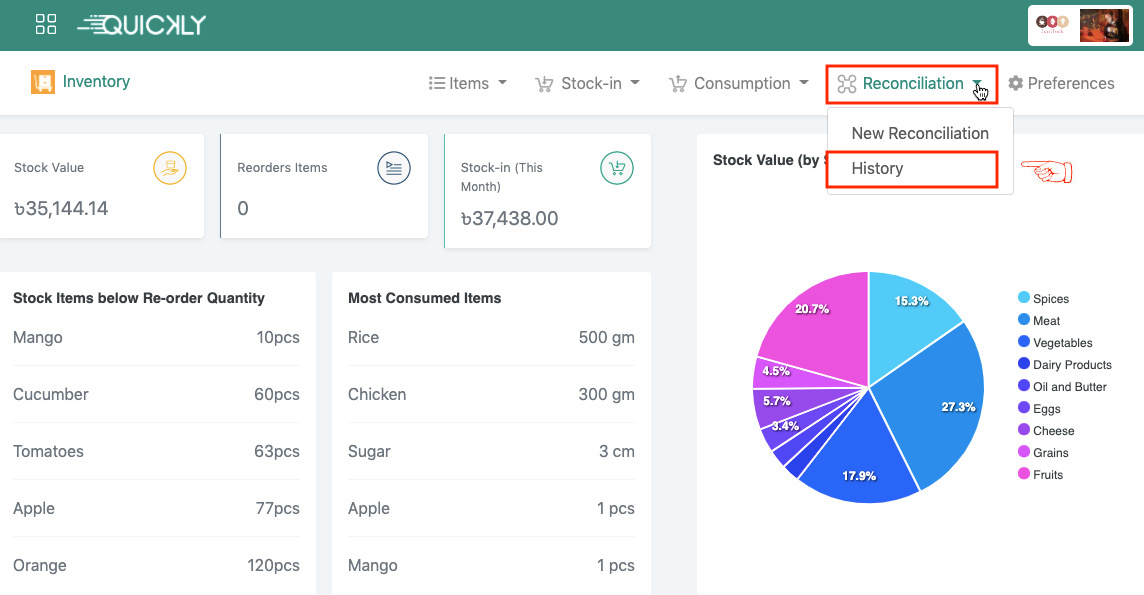This screenshot has height=595, width=1144.
Task: Click the Stock Value hand-coin icon
Action: point(170,168)
